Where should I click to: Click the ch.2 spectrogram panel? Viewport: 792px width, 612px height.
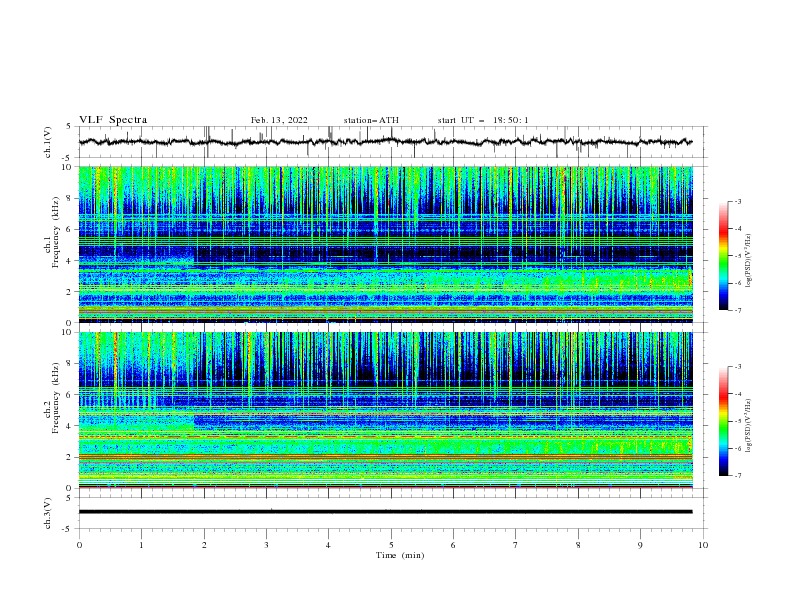386,410
